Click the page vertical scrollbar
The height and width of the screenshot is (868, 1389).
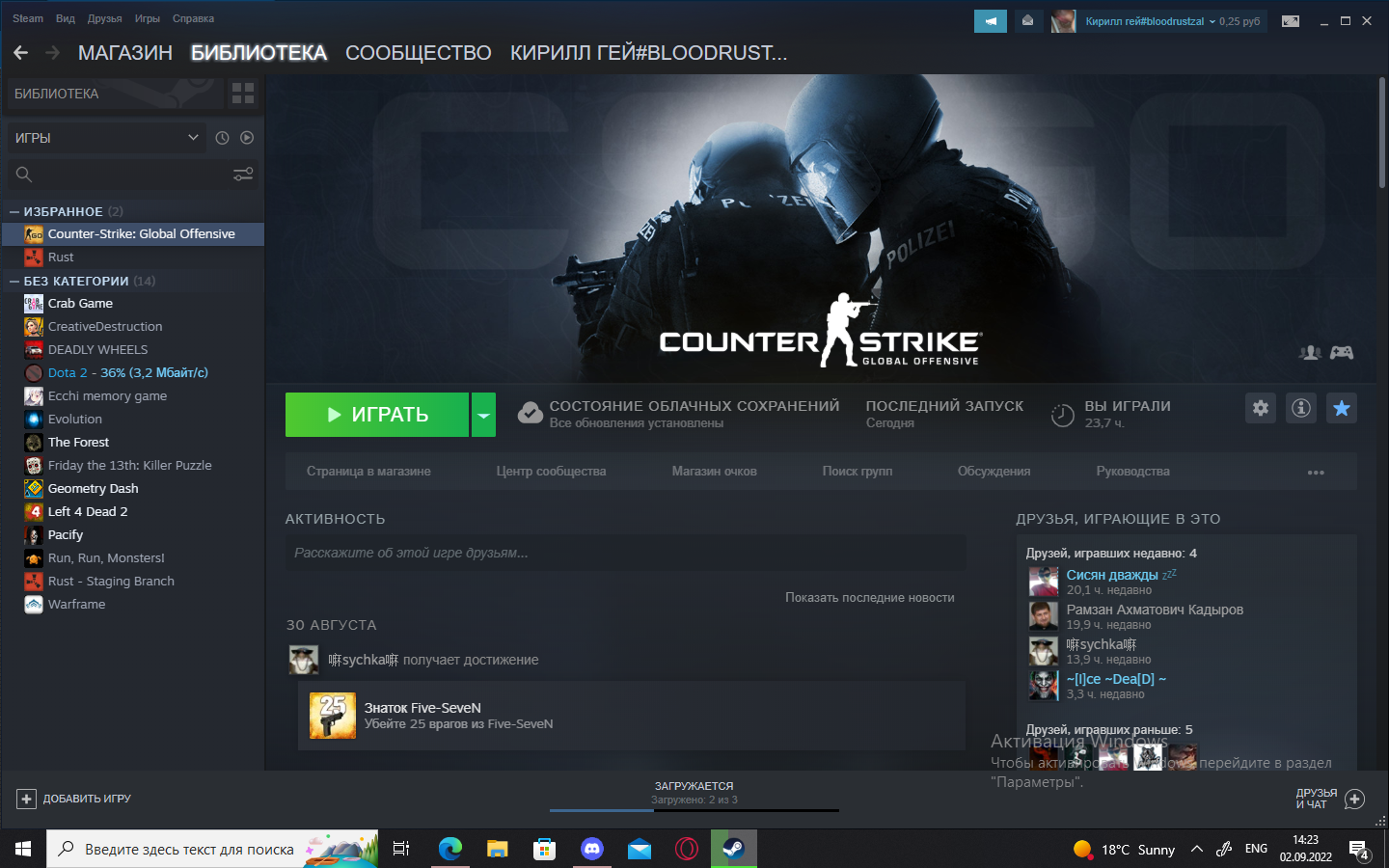tap(1381, 132)
